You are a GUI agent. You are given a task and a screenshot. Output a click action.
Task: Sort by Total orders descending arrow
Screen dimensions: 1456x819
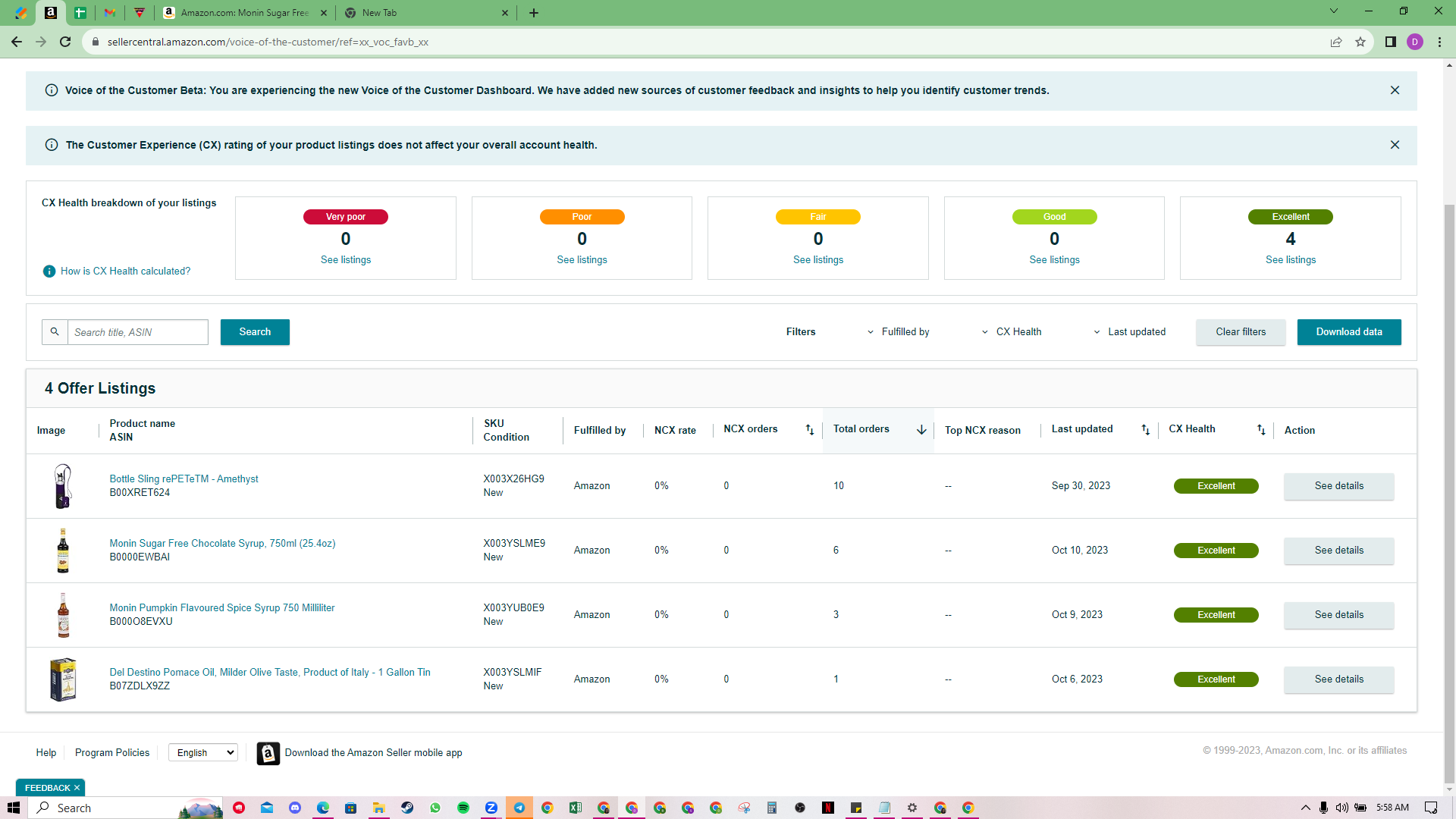coord(921,430)
